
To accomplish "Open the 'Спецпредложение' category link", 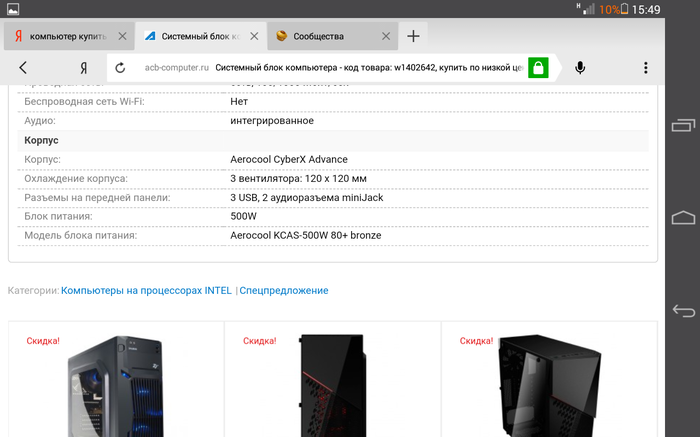I will click(x=284, y=291).
